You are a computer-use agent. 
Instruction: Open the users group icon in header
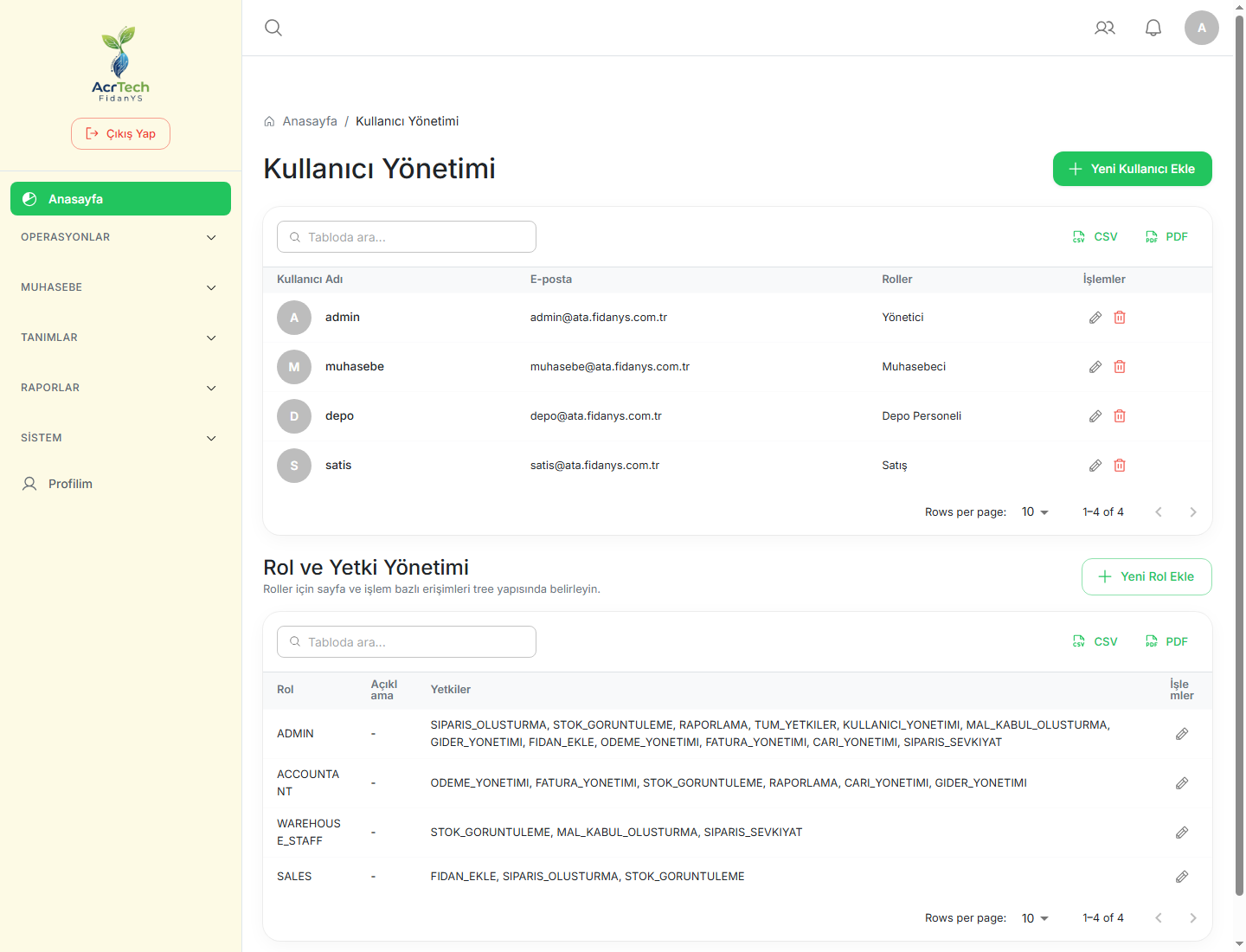1105,28
